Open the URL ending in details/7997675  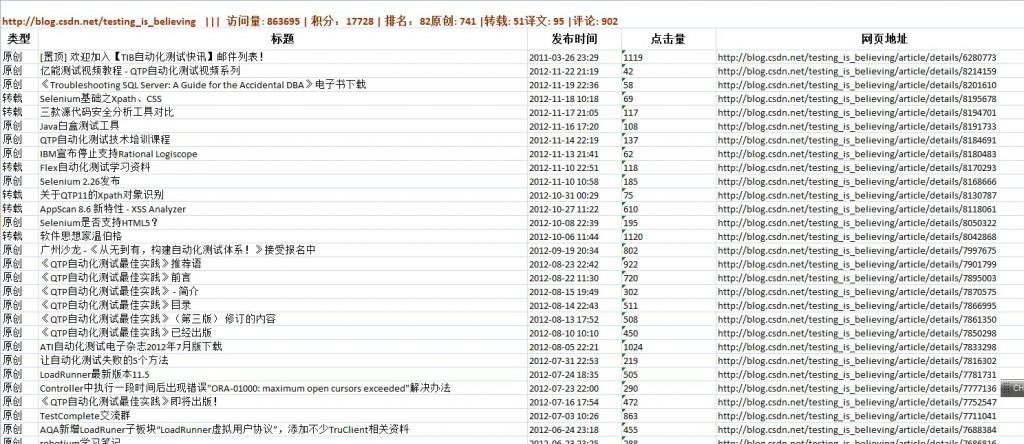(857, 251)
